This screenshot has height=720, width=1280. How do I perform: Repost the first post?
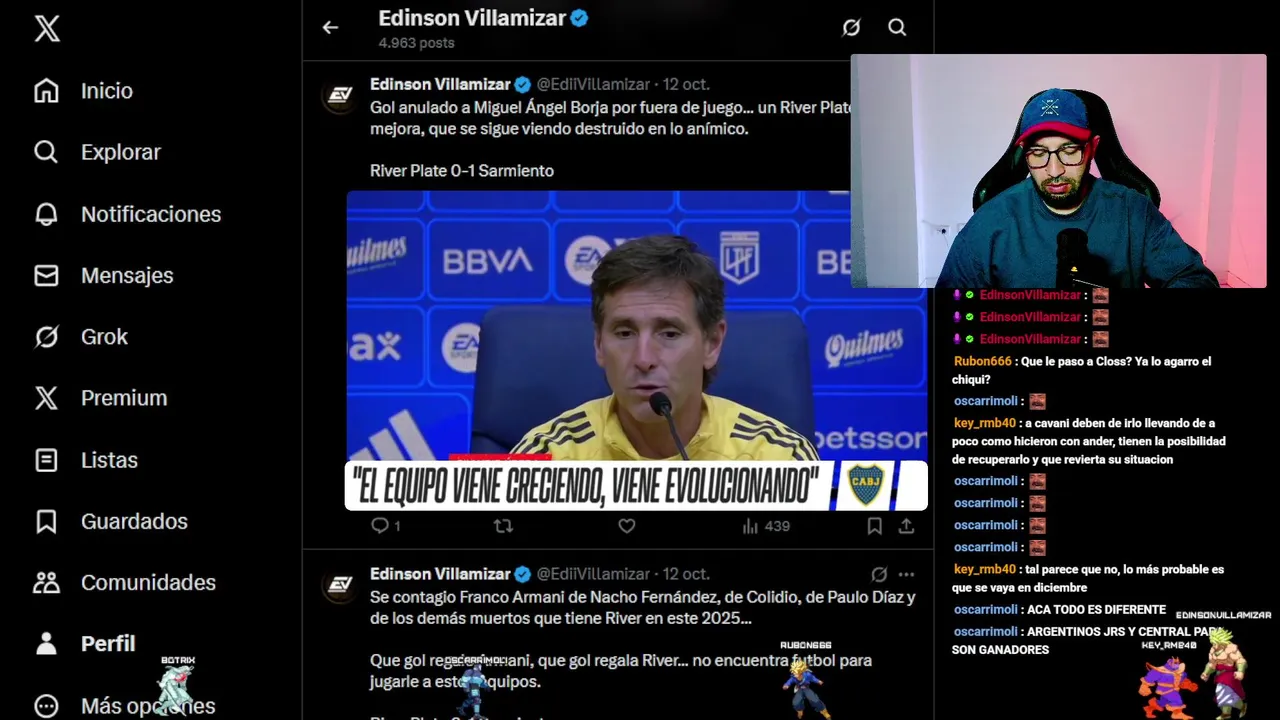[x=503, y=526]
